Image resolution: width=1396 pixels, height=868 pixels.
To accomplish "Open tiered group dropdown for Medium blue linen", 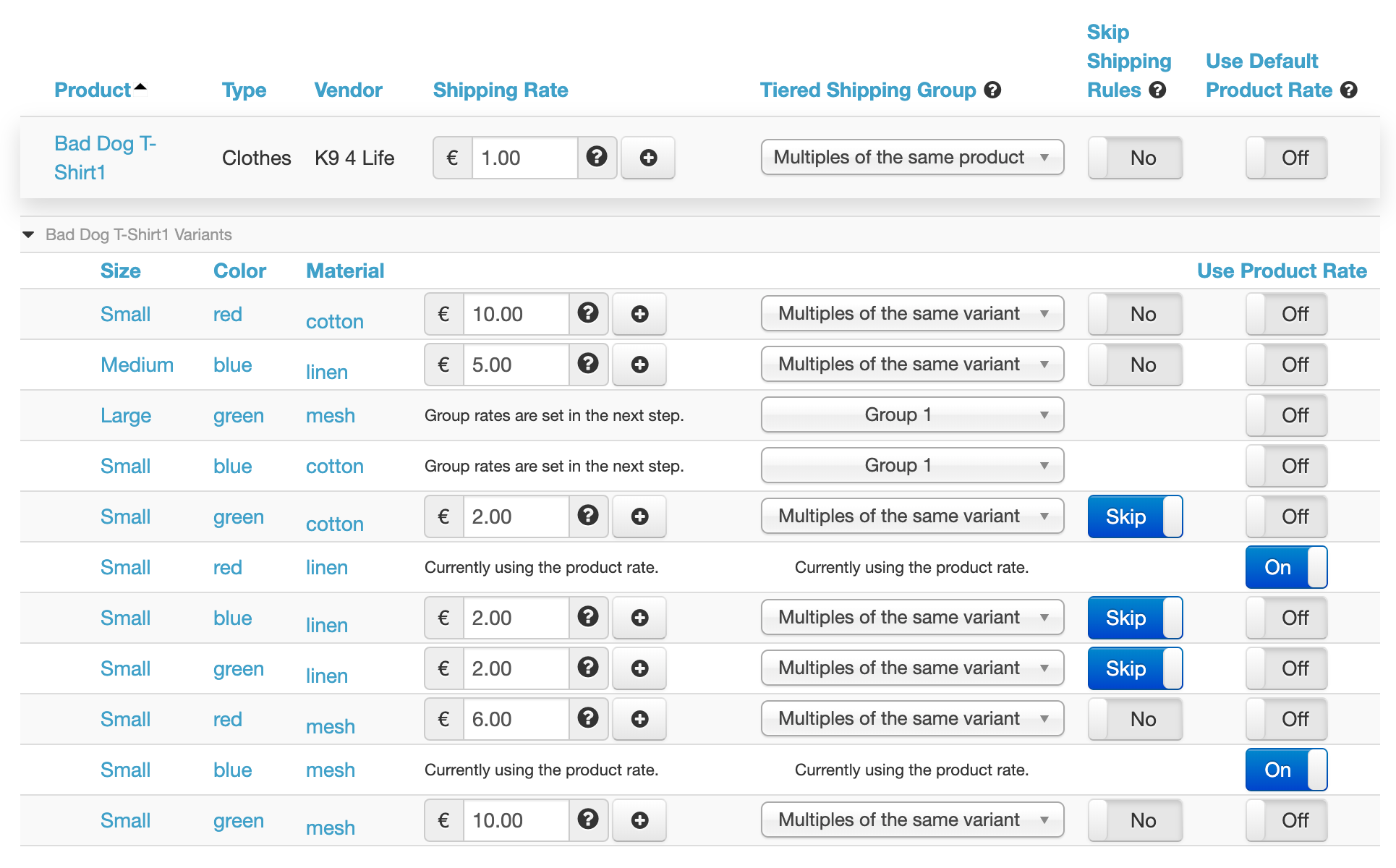I will click(x=912, y=365).
